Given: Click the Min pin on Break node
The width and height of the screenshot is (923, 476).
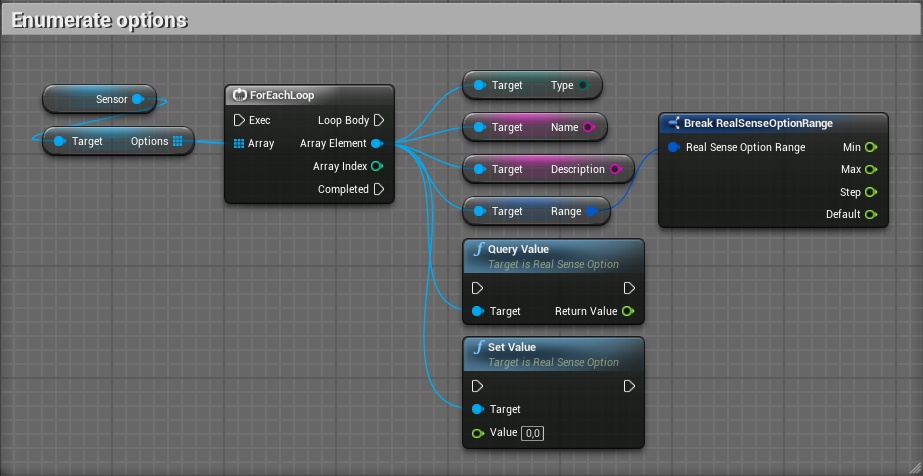Looking at the screenshot, I should pos(871,147).
